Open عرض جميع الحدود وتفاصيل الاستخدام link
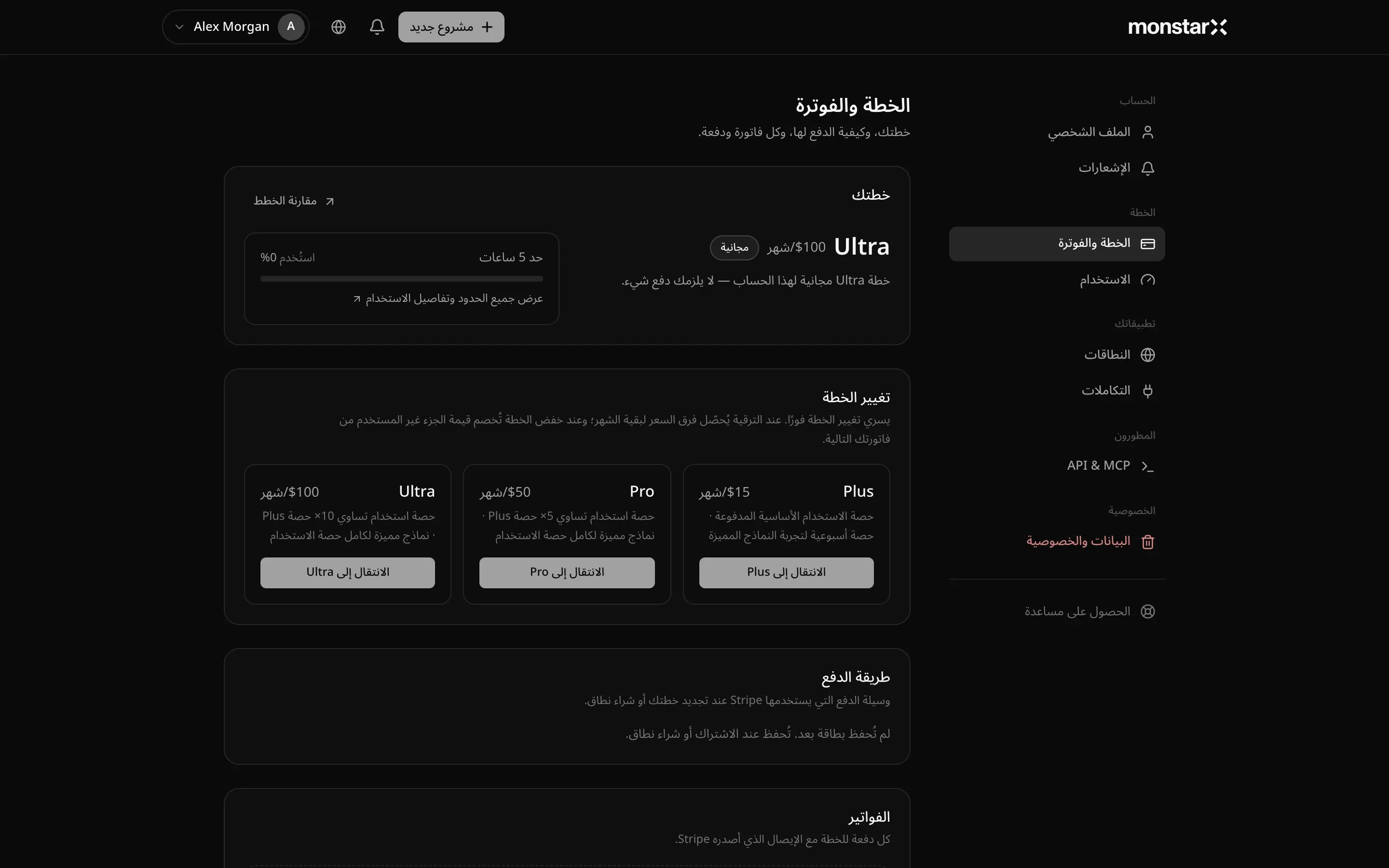1389x868 pixels. pyautogui.click(x=448, y=298)
